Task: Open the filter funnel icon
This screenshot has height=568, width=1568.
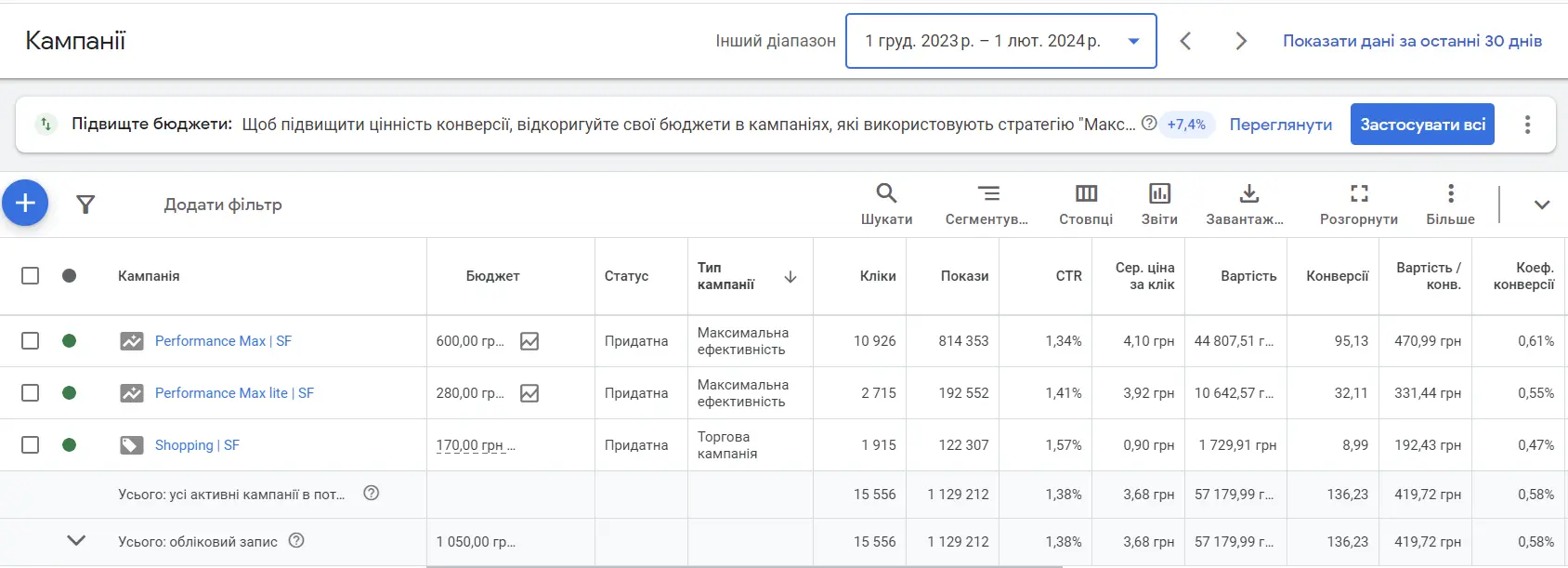Action: point(85,205)
